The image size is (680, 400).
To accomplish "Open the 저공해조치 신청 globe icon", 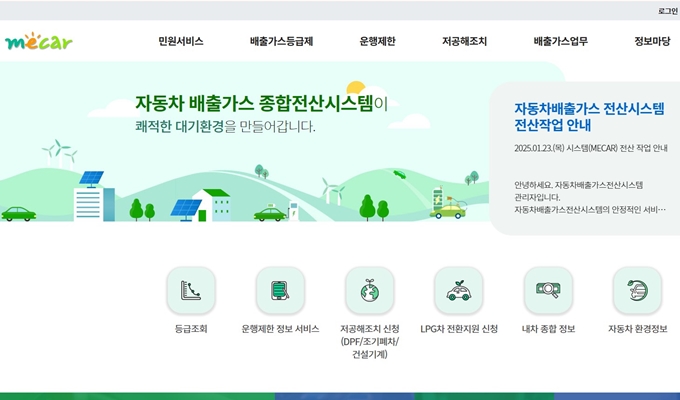I will [x=369, y=290].
